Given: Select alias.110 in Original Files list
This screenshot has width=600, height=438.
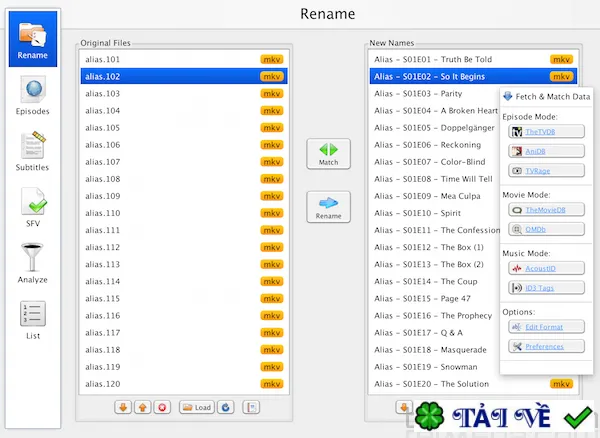Looking at the screenshot, I should [x=184, y=213].
